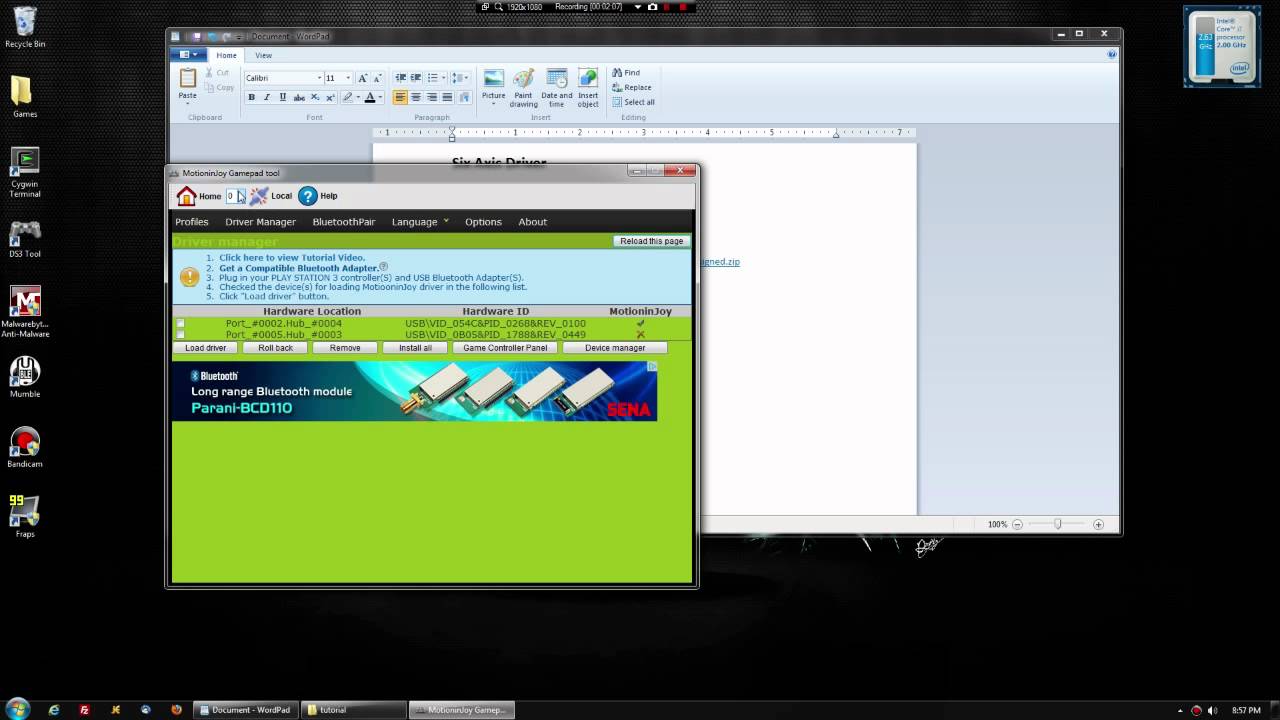Screen dimensions: 1280x720
Task: Click the Load driver button
Action: [206, 348]
